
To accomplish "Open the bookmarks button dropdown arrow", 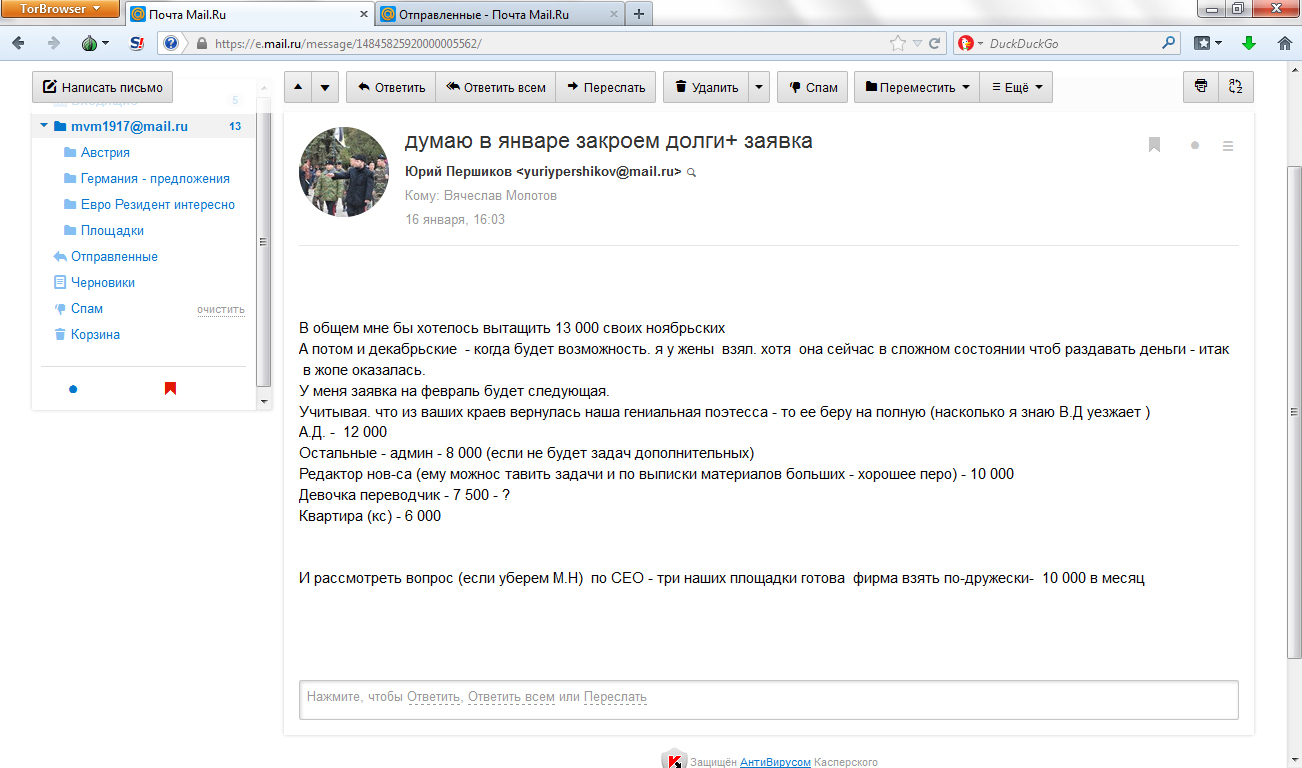I will pyautogui.click(x=1220, y=44).
